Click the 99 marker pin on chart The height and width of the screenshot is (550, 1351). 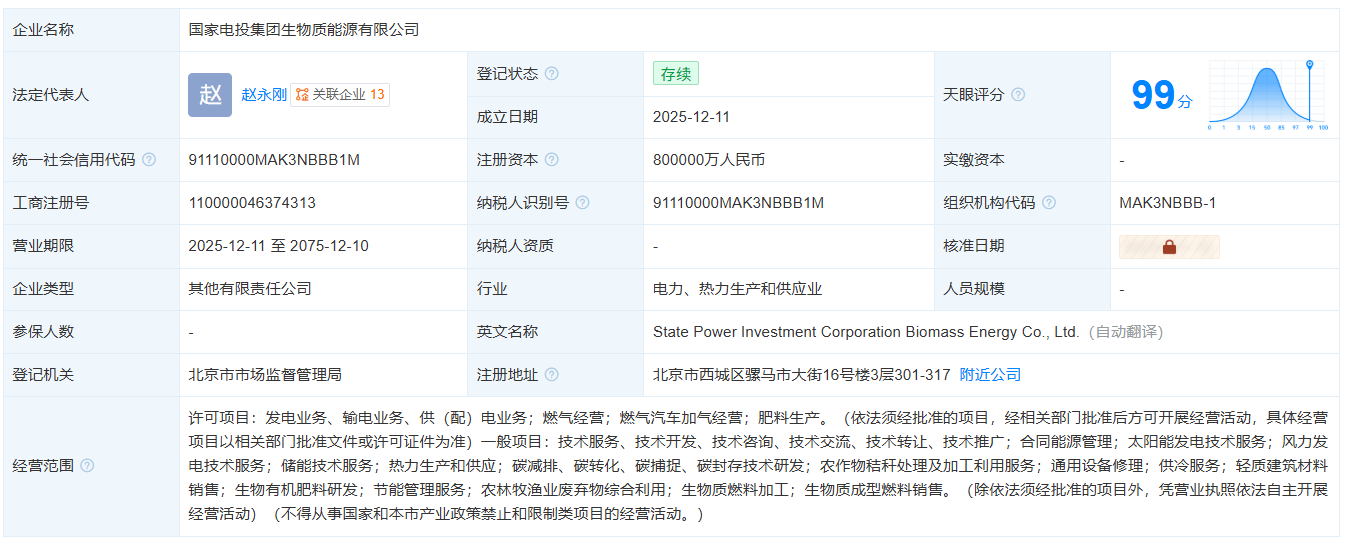[1309, 66]
